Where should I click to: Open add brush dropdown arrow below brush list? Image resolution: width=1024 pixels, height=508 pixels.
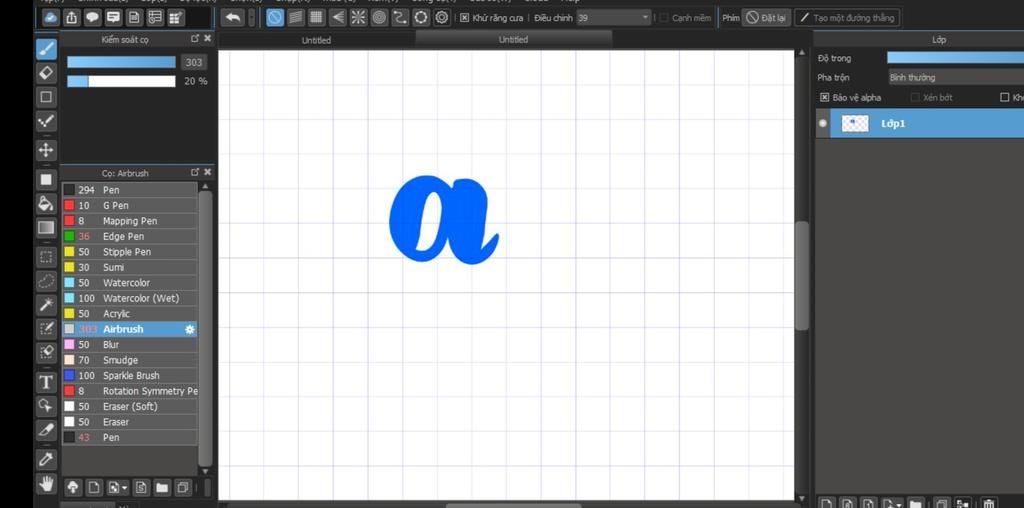pos(124,487)
